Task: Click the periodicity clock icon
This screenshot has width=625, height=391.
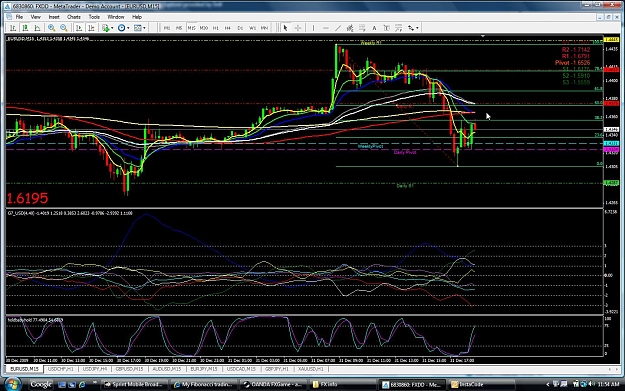Action: click(121, 28)
